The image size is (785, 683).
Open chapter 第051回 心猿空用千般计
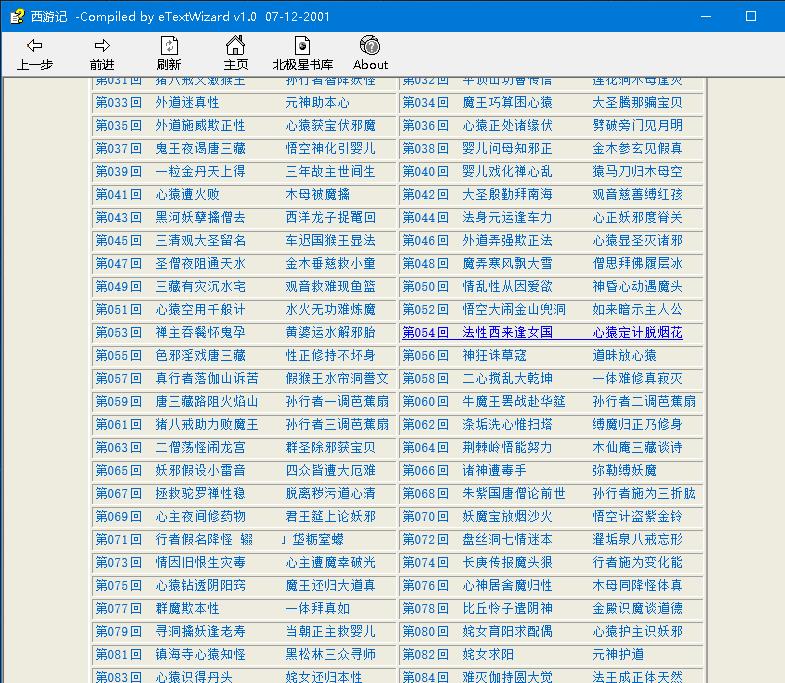(235, 310)
